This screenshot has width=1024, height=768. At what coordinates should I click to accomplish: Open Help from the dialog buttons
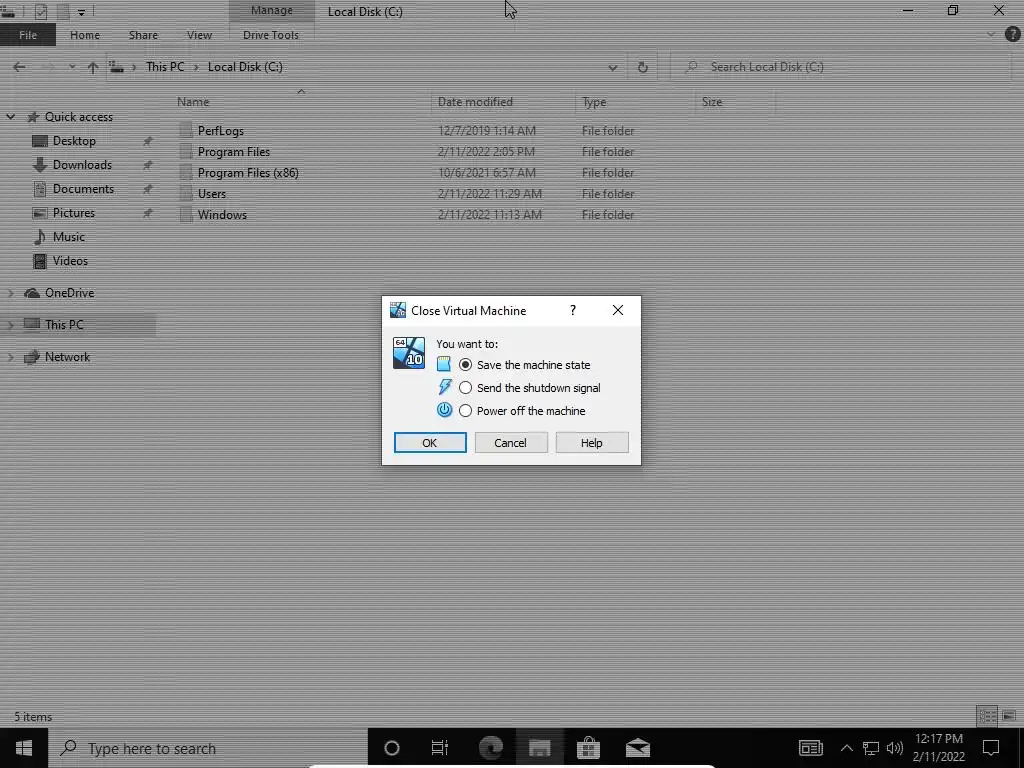click(592, 443)
